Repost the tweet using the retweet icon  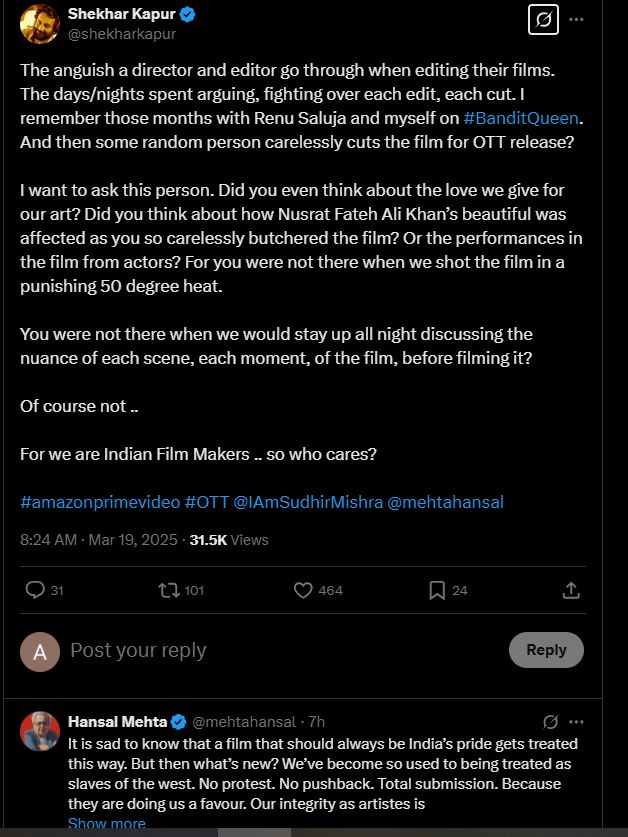[x=169, y=590]
